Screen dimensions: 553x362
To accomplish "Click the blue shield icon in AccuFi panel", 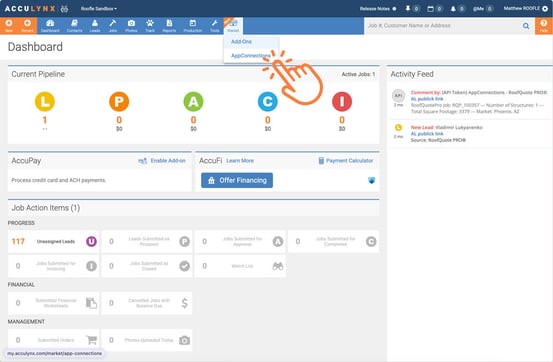I will (x=371, y=180).
